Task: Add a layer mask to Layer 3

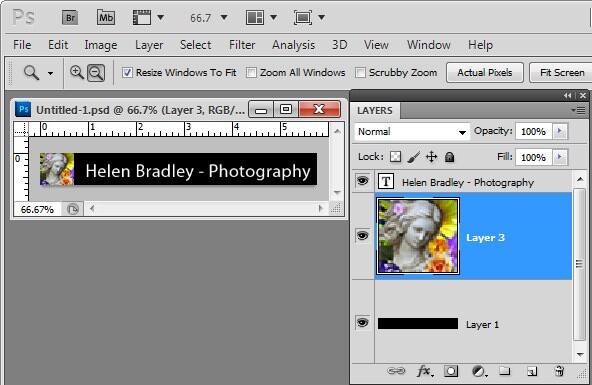Action: pos(451,371)
